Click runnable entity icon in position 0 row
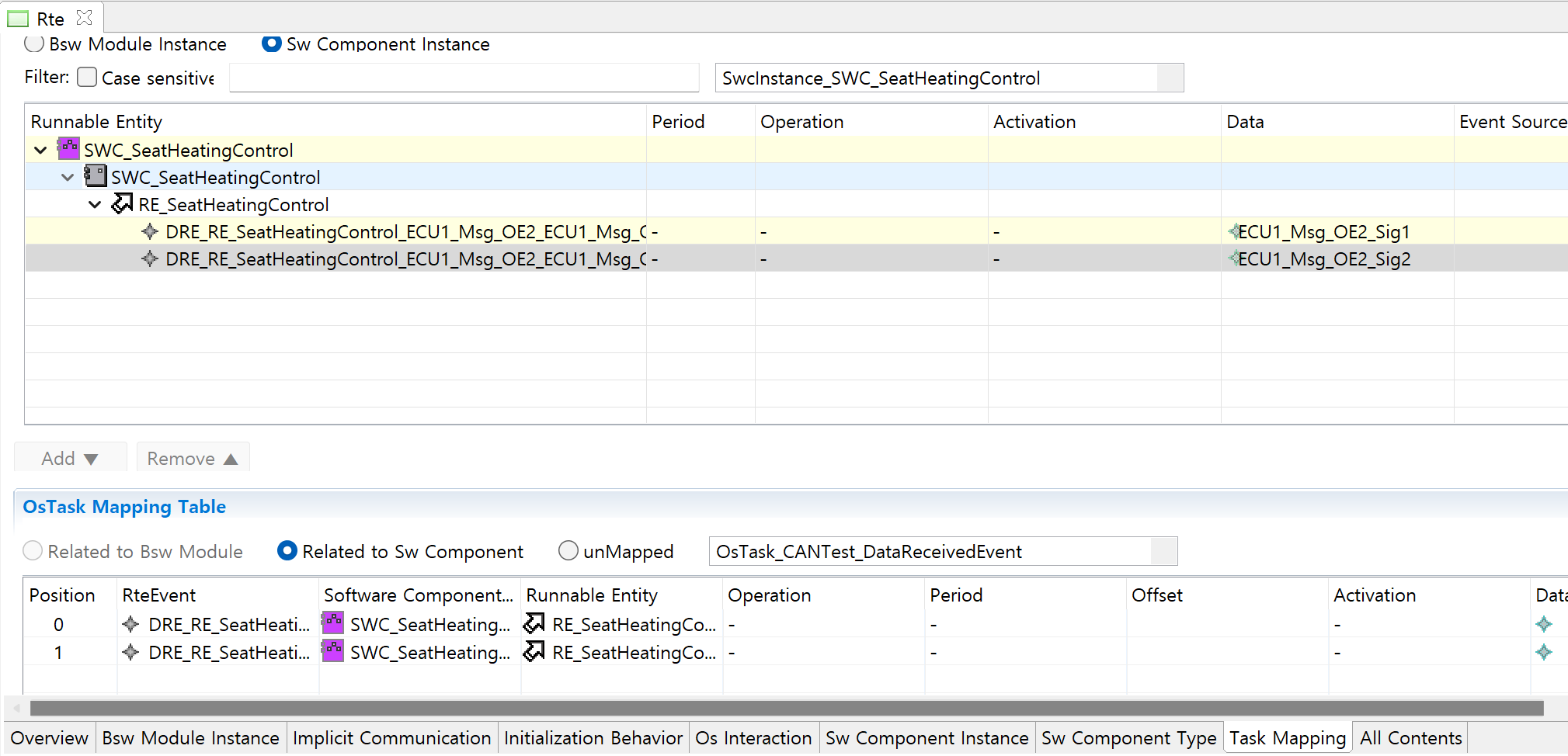This screenshot has height=756, width=1568. (x=534, y=623)
